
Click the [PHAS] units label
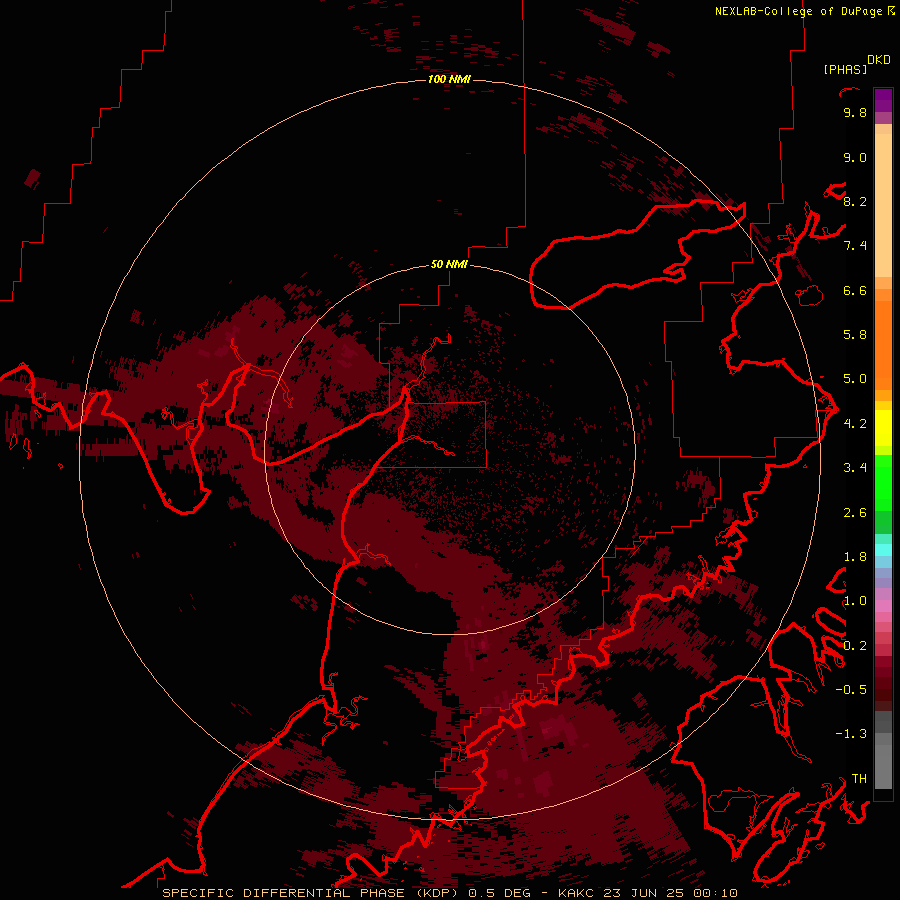click(845, 70)
